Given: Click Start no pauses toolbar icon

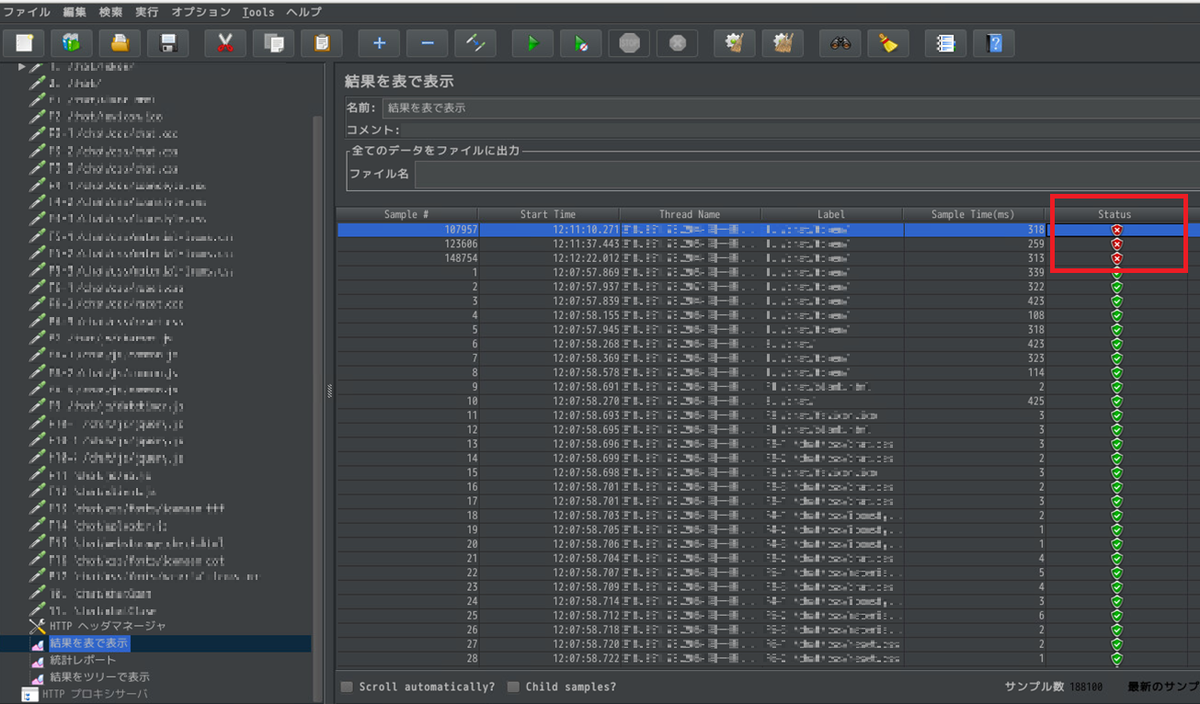Looking at the screenshot, I should click(581, 43).
